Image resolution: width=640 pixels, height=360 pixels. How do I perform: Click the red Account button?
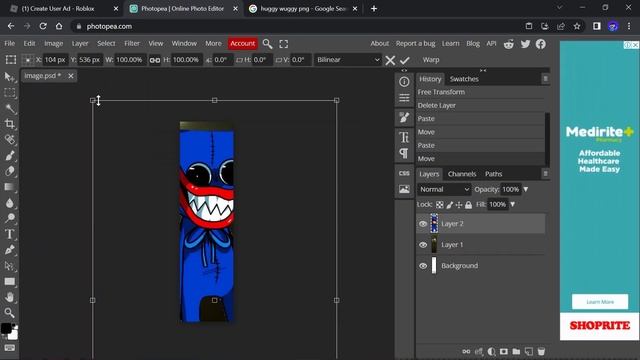[x=242, y=43]
